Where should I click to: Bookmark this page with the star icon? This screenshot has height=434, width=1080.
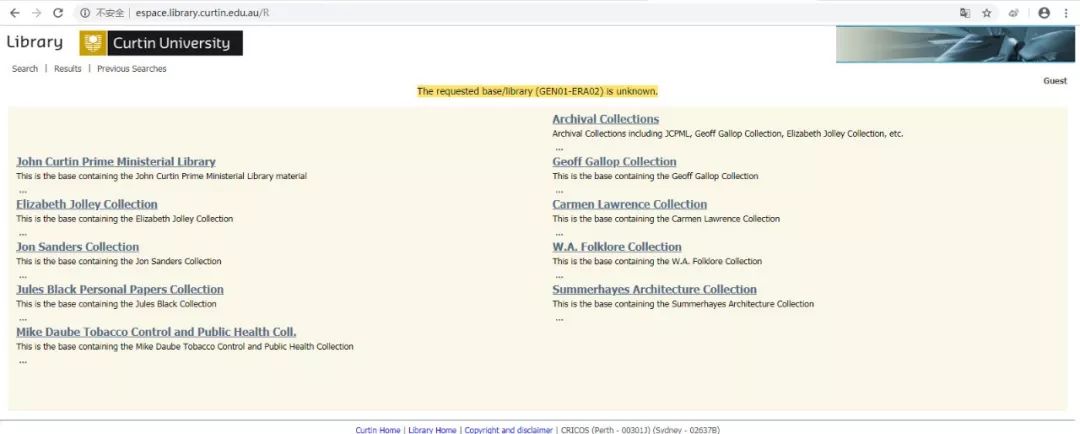pyautogui.click(x=987, y=13)
